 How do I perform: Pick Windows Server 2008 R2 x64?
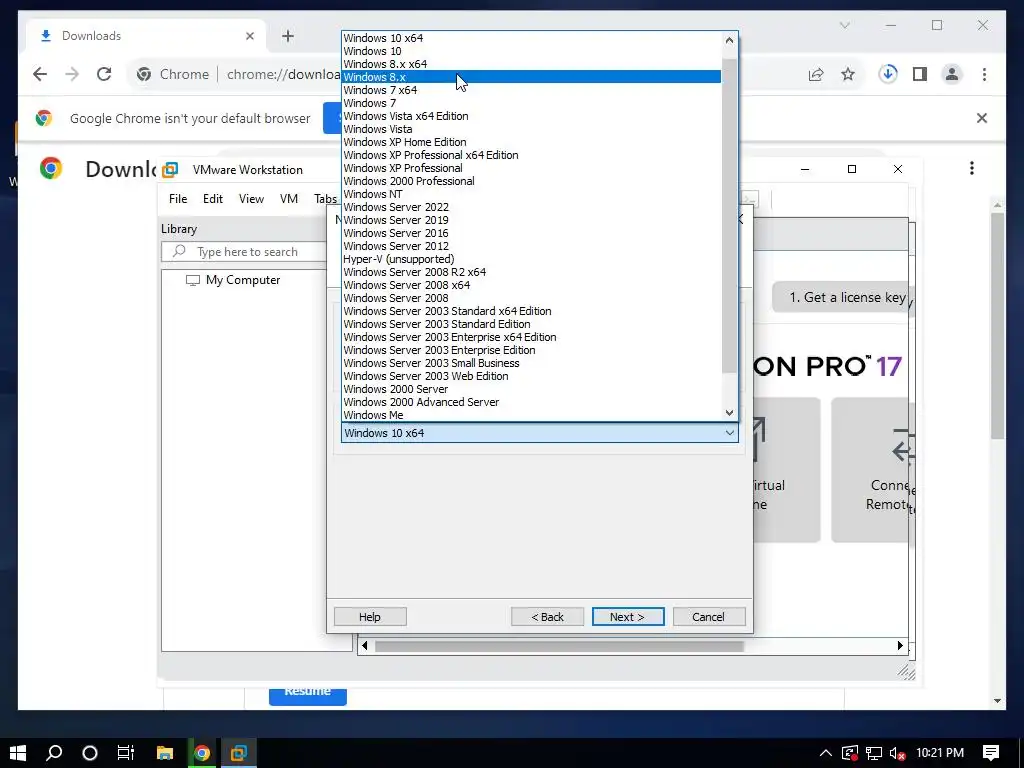531,272
